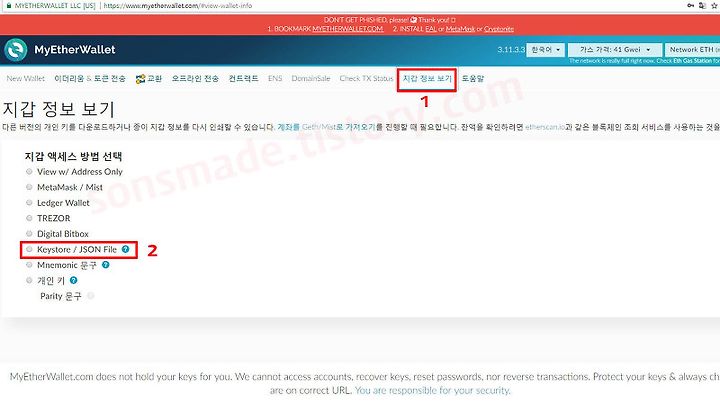Click the password key icon in address bar

click(x=690, y=6)
